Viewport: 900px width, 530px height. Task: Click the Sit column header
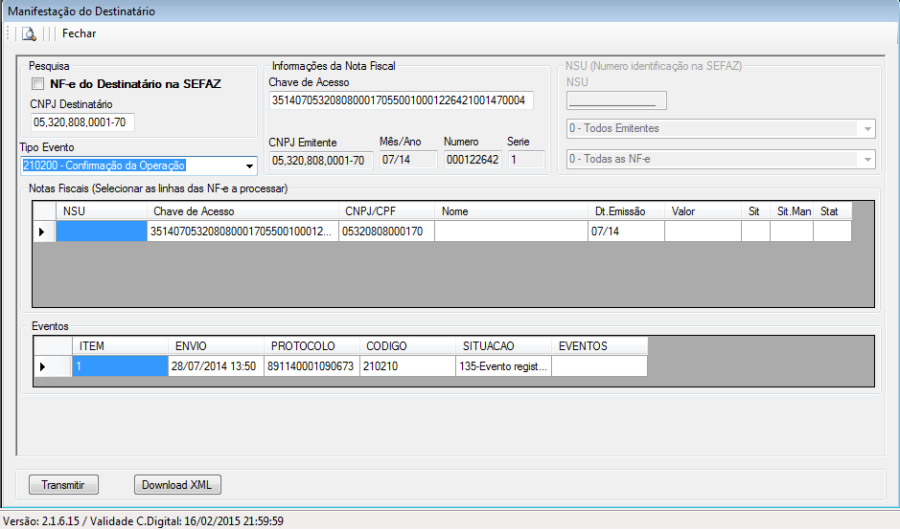pos(756,211)
